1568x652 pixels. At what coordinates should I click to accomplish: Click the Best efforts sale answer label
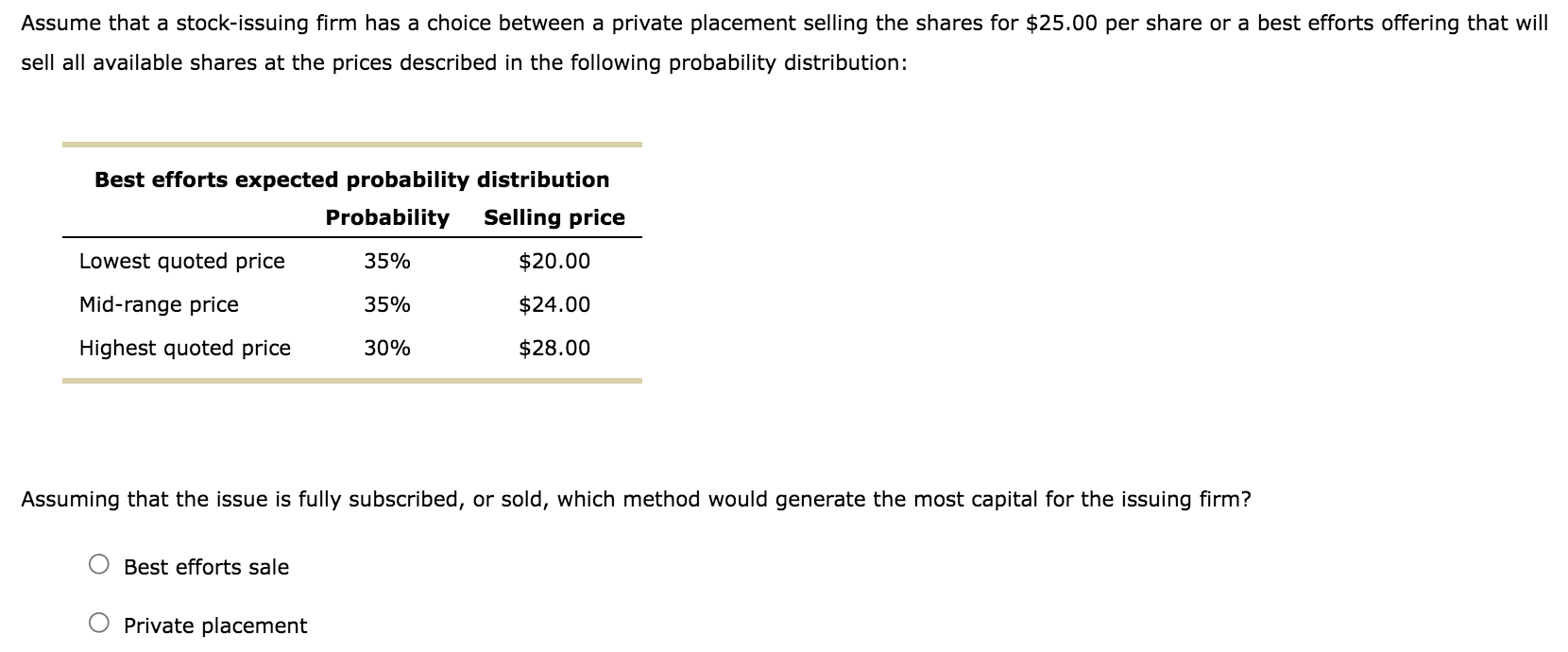click(206, 566)
